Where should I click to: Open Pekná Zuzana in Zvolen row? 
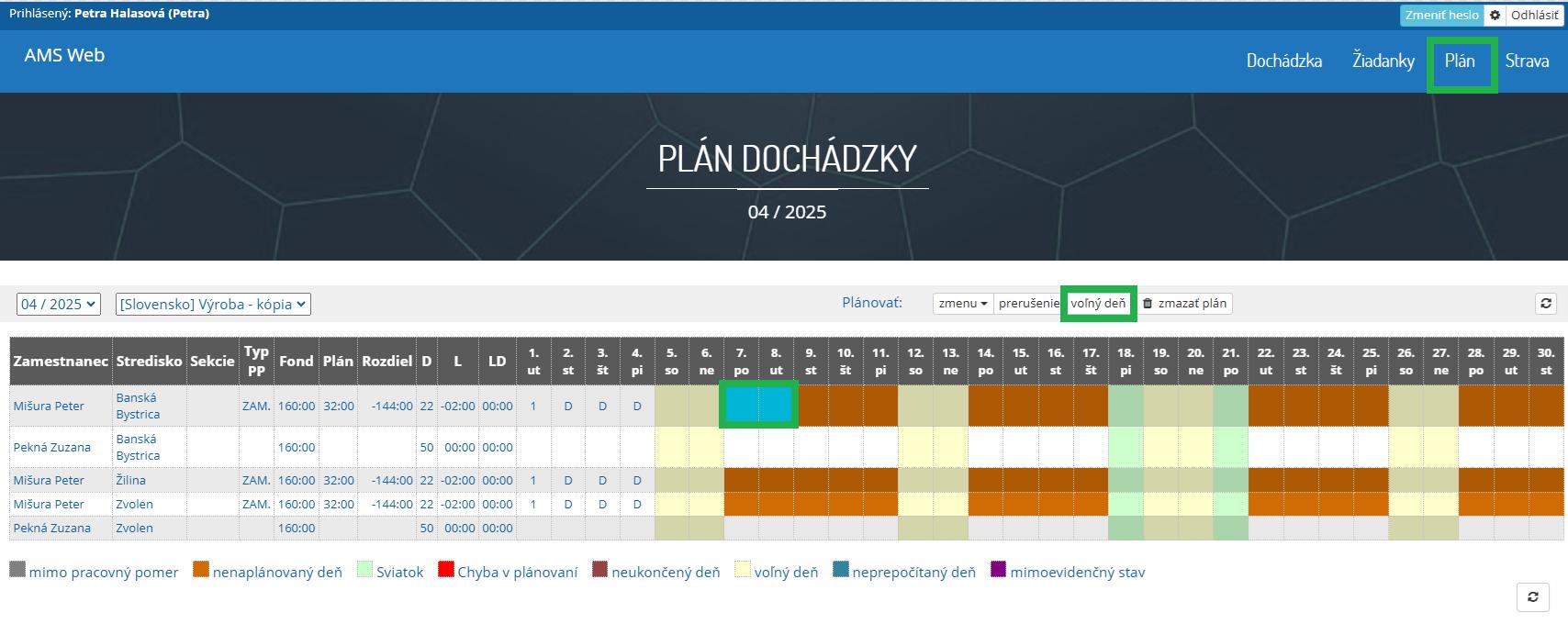pyautogui.click(x=51, y=528)
